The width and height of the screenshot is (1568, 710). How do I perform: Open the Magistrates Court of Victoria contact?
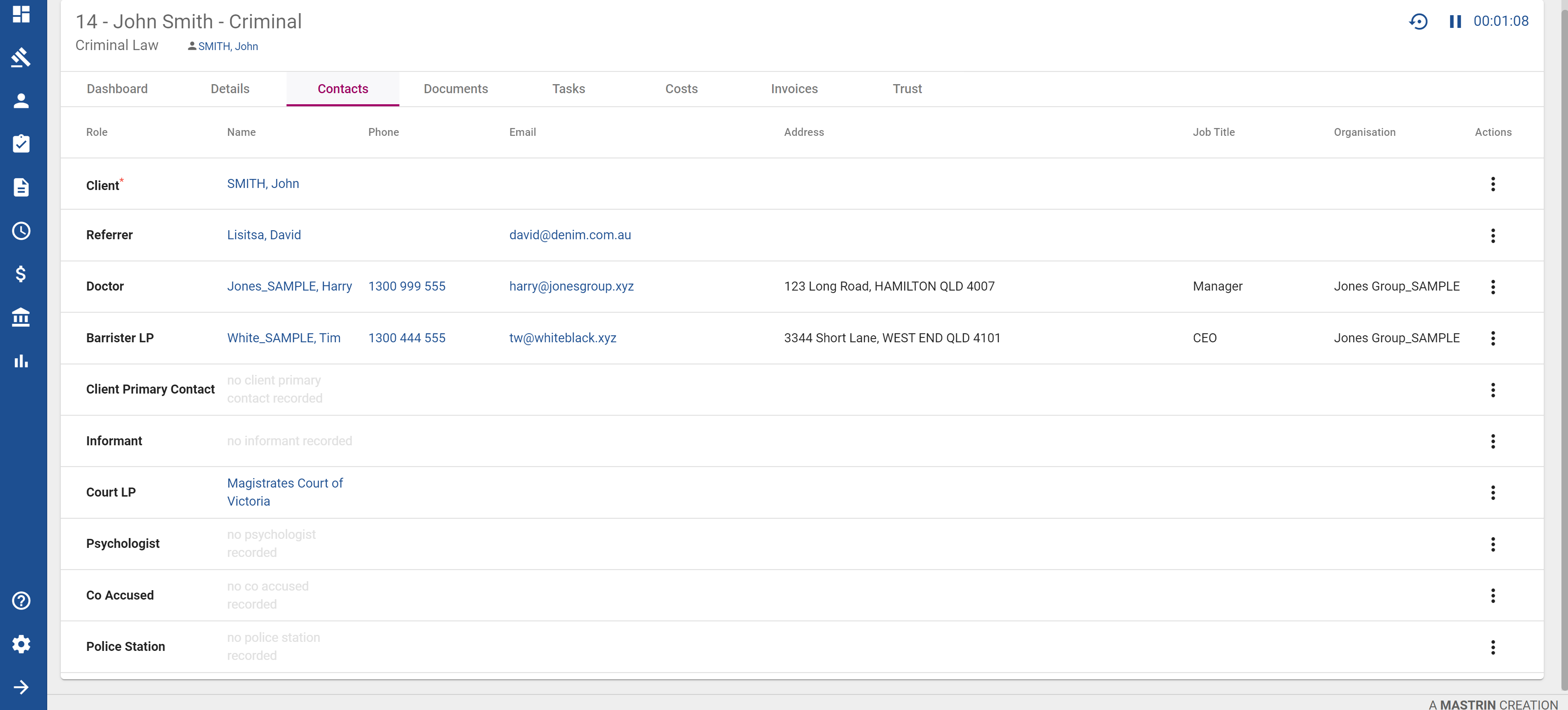click(285, 492)
